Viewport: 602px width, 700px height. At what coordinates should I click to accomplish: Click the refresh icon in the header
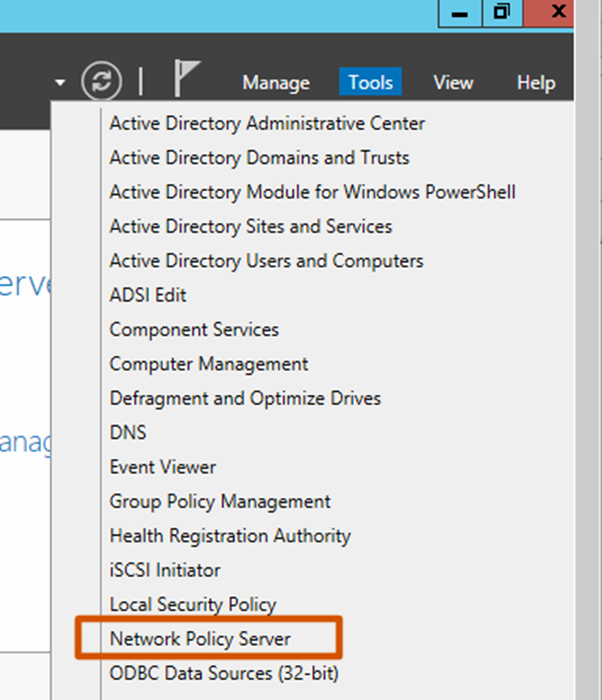click(x=101, y=81)
